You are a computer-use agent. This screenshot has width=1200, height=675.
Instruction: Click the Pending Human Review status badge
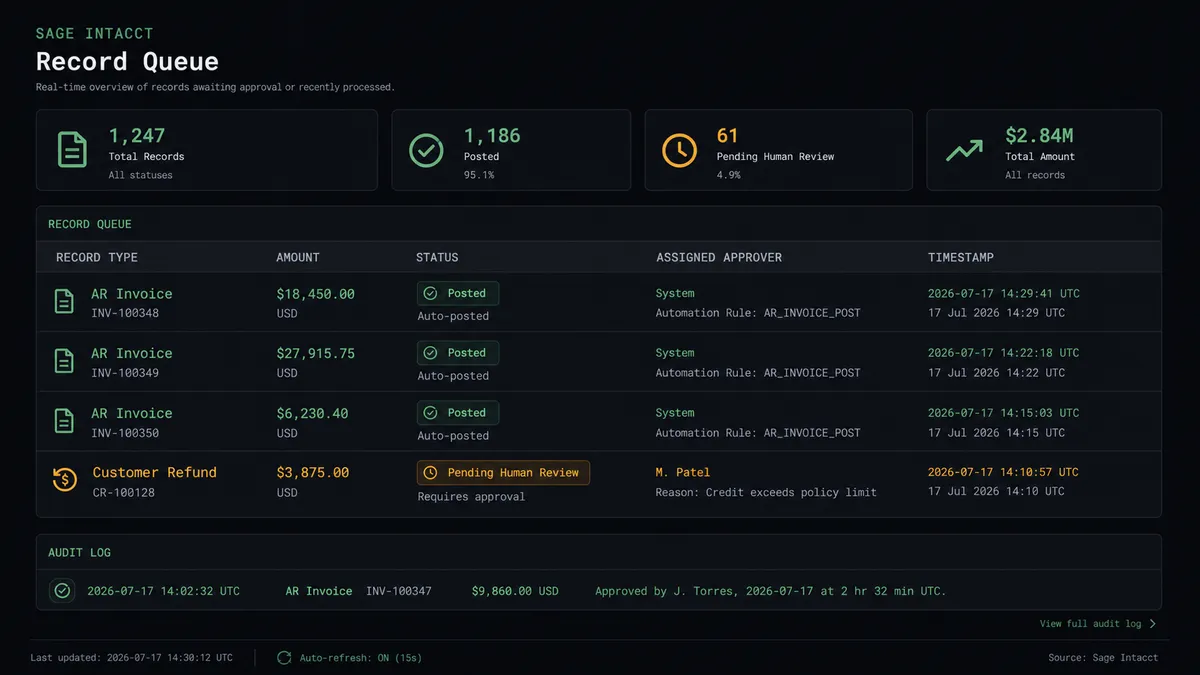[503, 473]
